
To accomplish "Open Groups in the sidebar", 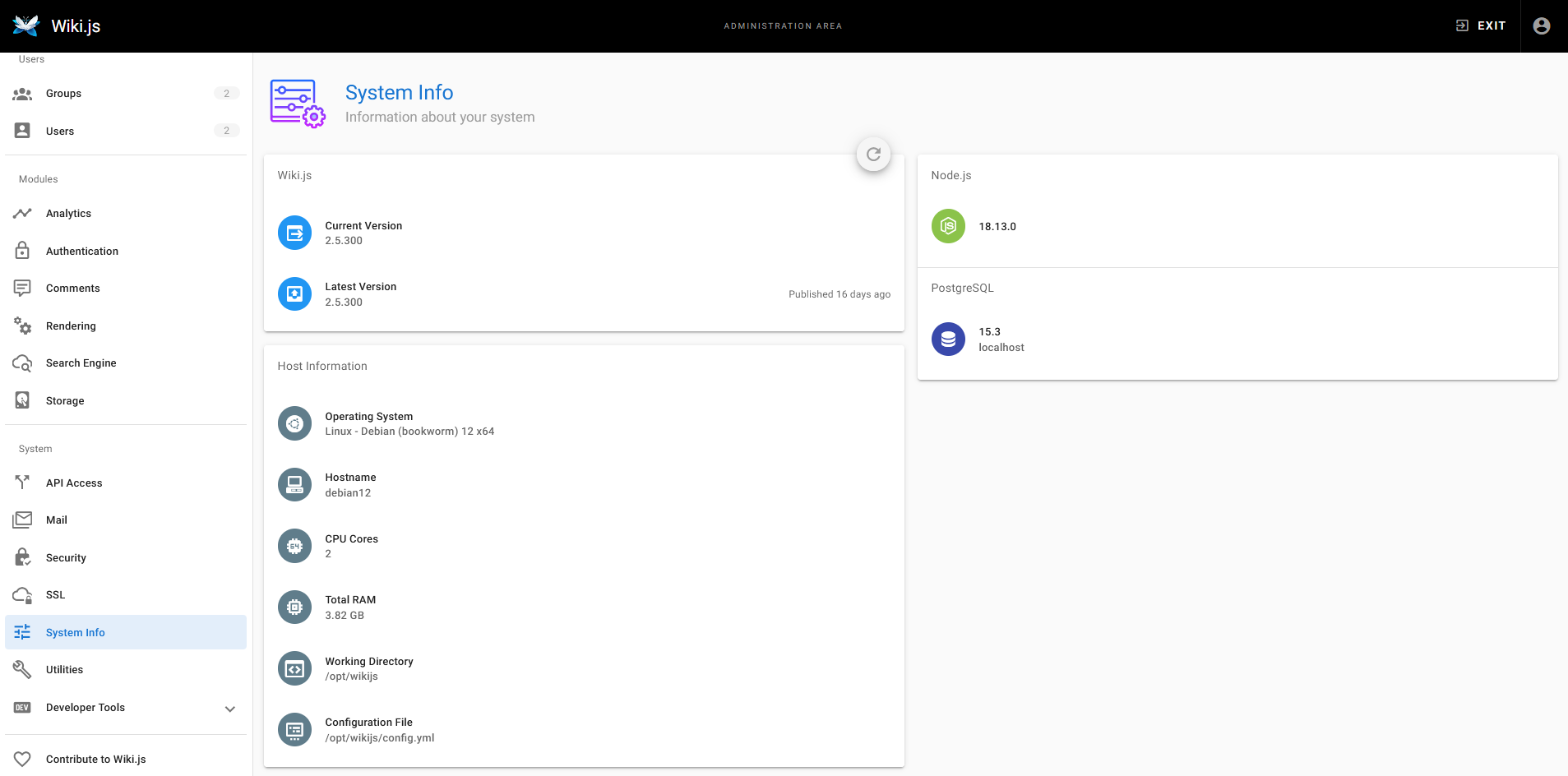I will [x=126, y=94].
